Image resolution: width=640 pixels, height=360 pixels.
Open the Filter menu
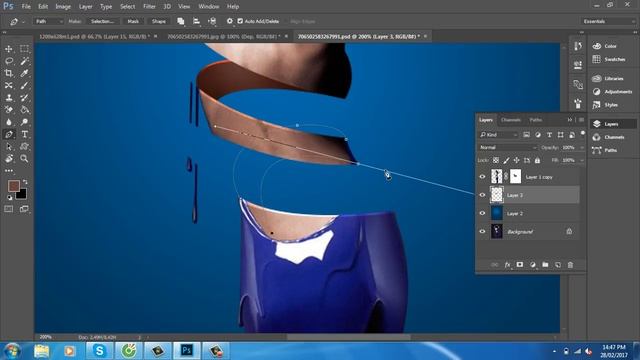point(149,7)
